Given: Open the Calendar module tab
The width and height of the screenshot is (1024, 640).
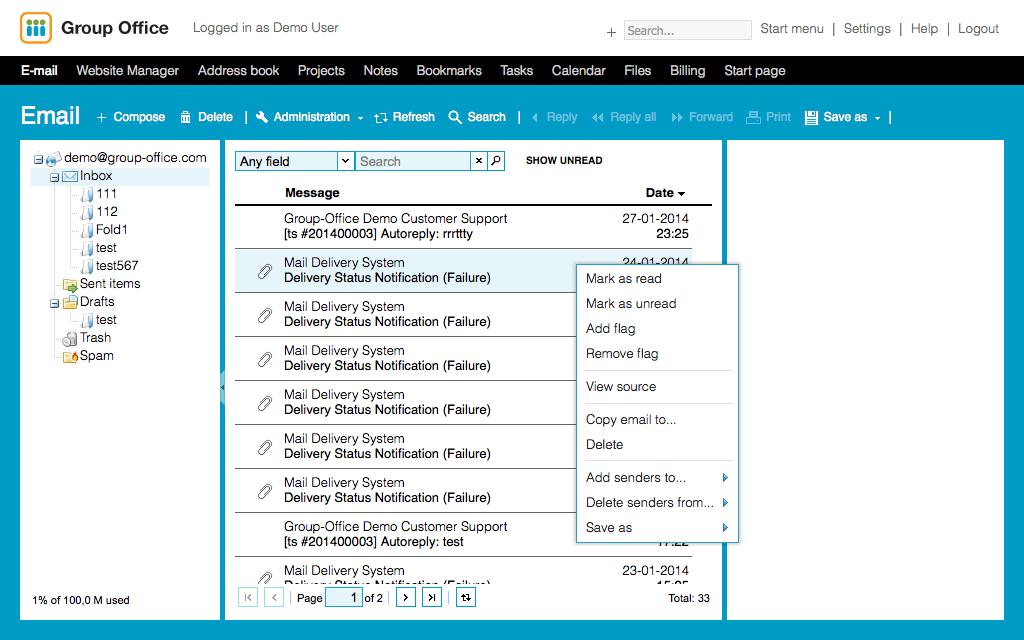Looking at the screenshot, I should tap(578, 71).
